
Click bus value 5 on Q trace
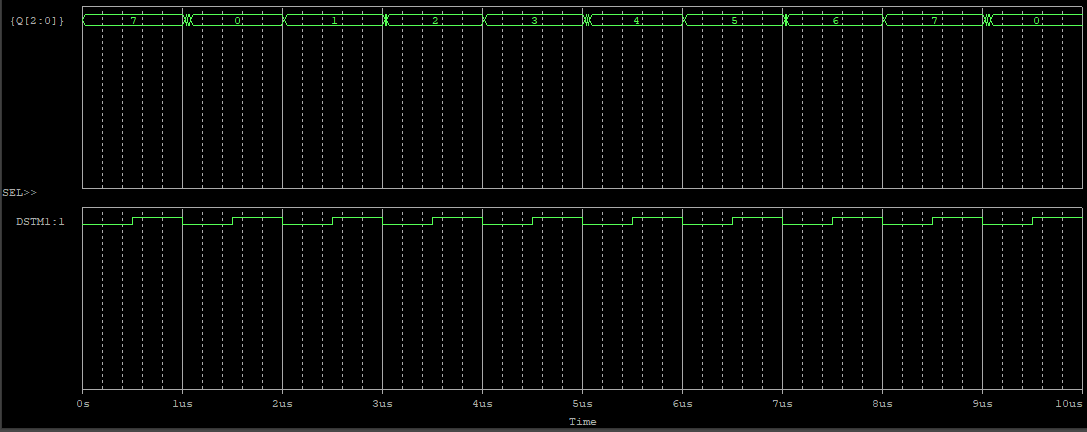734,21
